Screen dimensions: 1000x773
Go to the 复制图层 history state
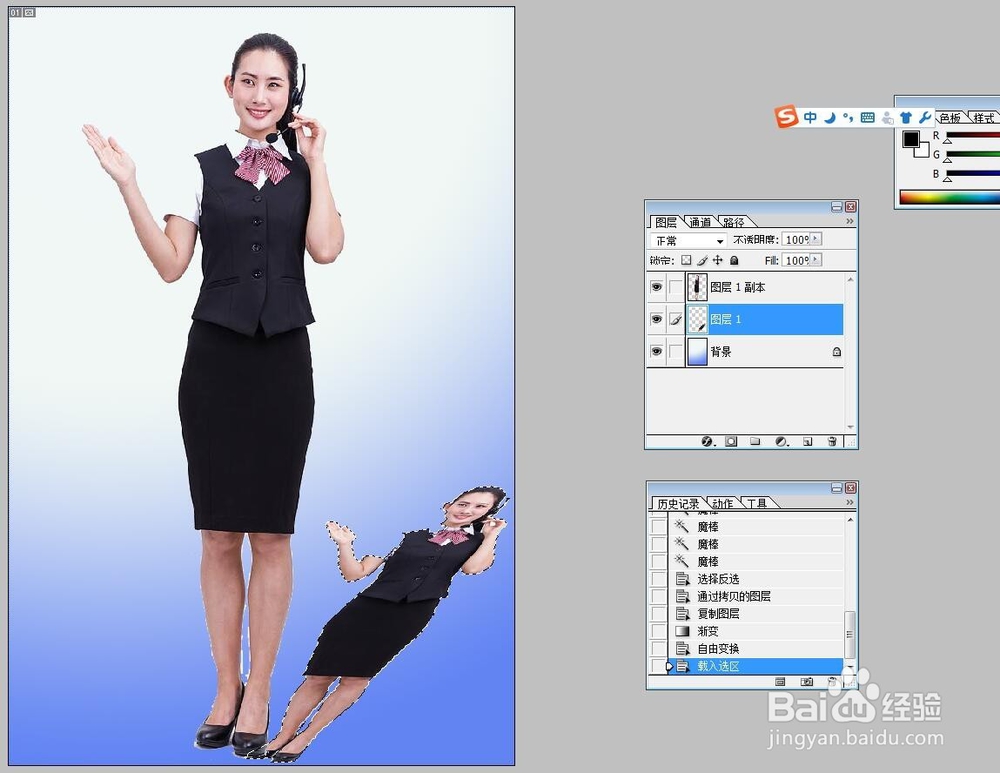(755, 614)
